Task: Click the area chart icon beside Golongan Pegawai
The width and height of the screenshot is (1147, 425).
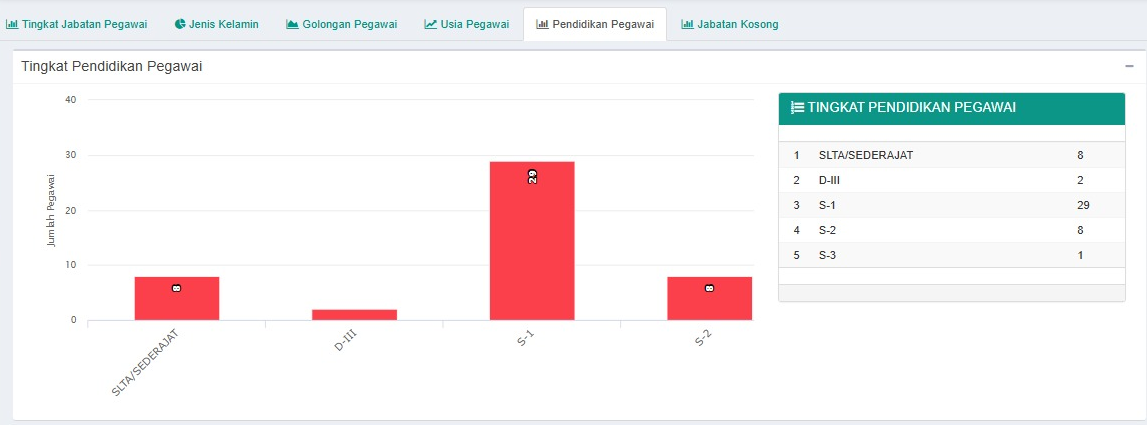Action: click(x=293, y=24)
